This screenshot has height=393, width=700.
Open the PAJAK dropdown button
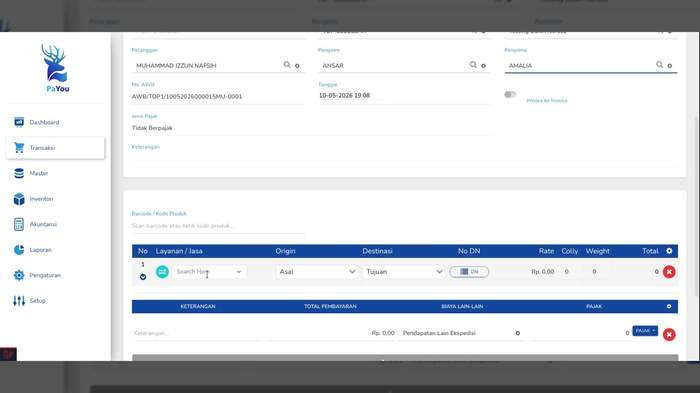[x=645, y=331]
